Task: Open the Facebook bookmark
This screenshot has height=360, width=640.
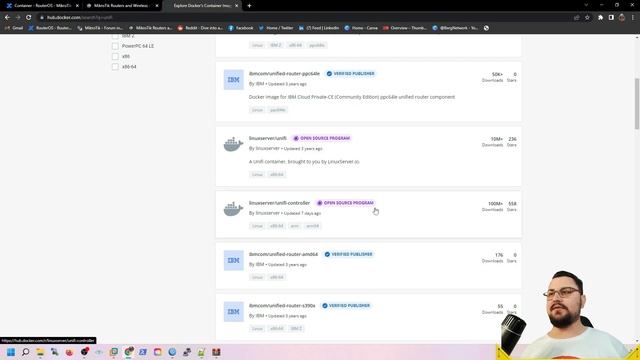Action: pyautogui.click(x=241, y=28)
